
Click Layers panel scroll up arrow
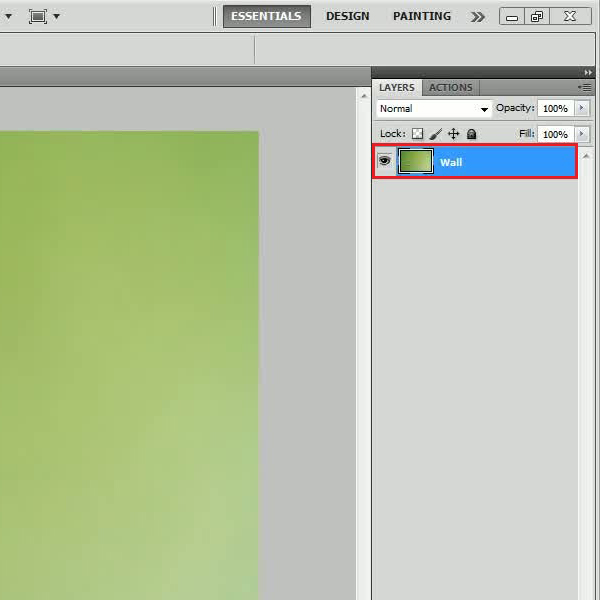pos(586,156)
